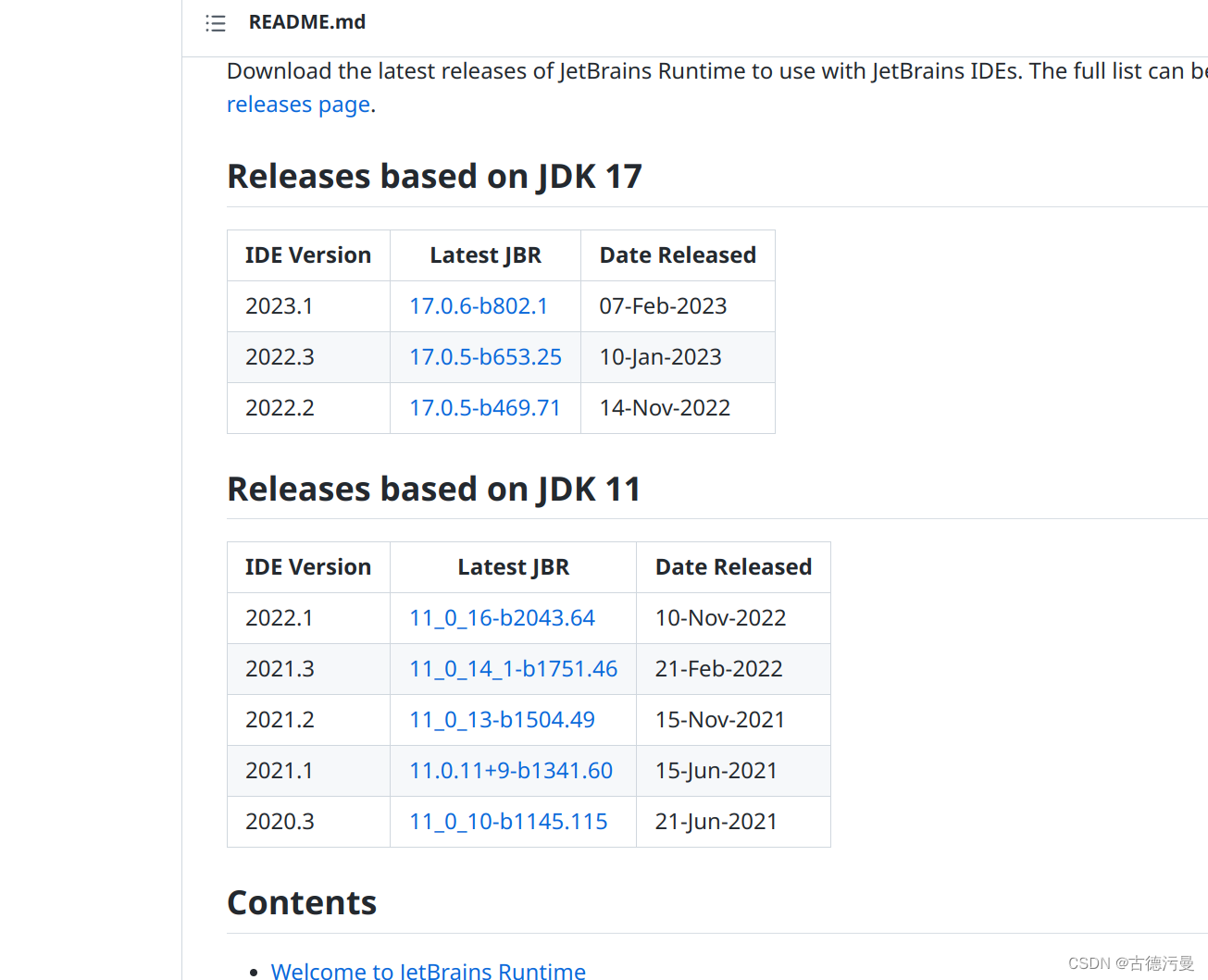The width and height of the screenshot is (1208, 980).
Task: Select the 2022.2 IDE version cell
Action: (308, 408)
